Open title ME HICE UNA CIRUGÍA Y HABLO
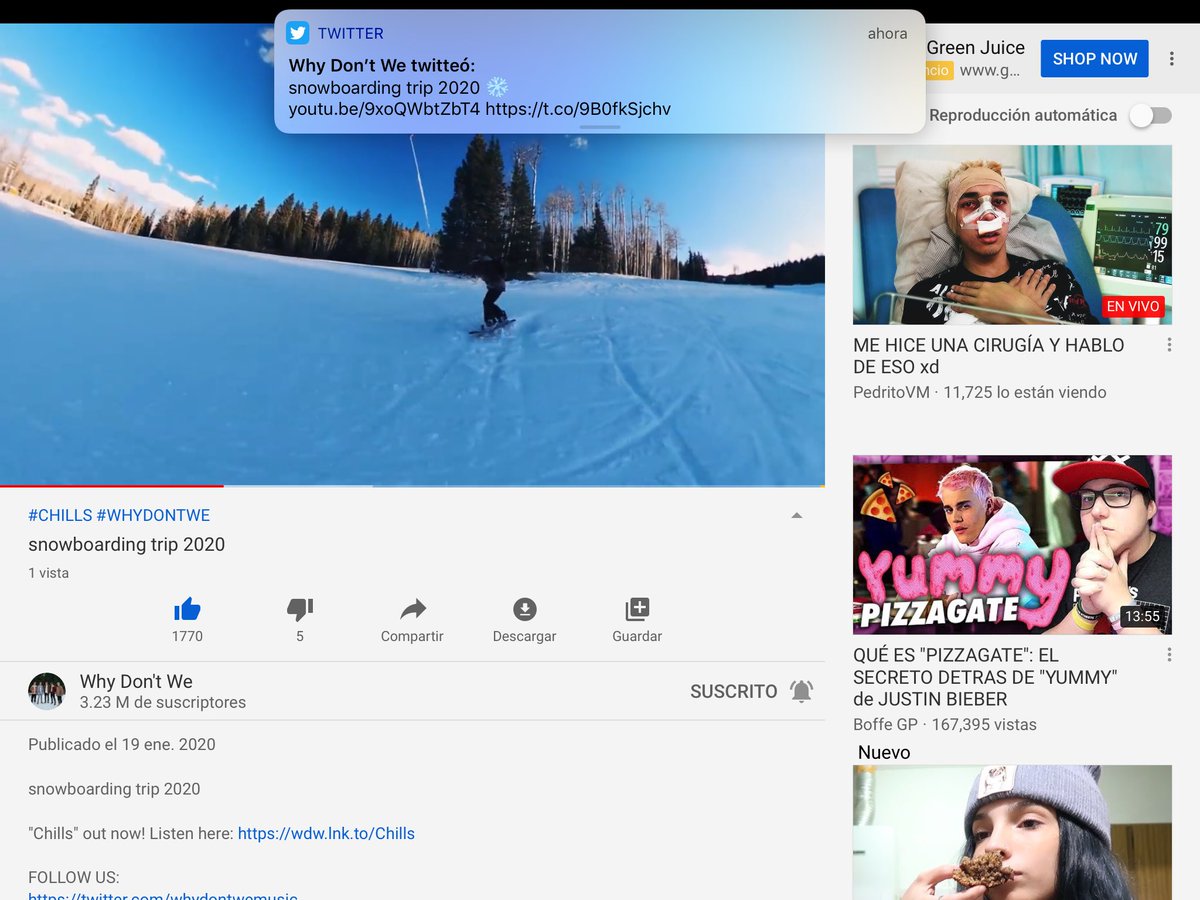The width and height of the screenshot is (1200, 900). pyautogui.click(x=989, y=356)
